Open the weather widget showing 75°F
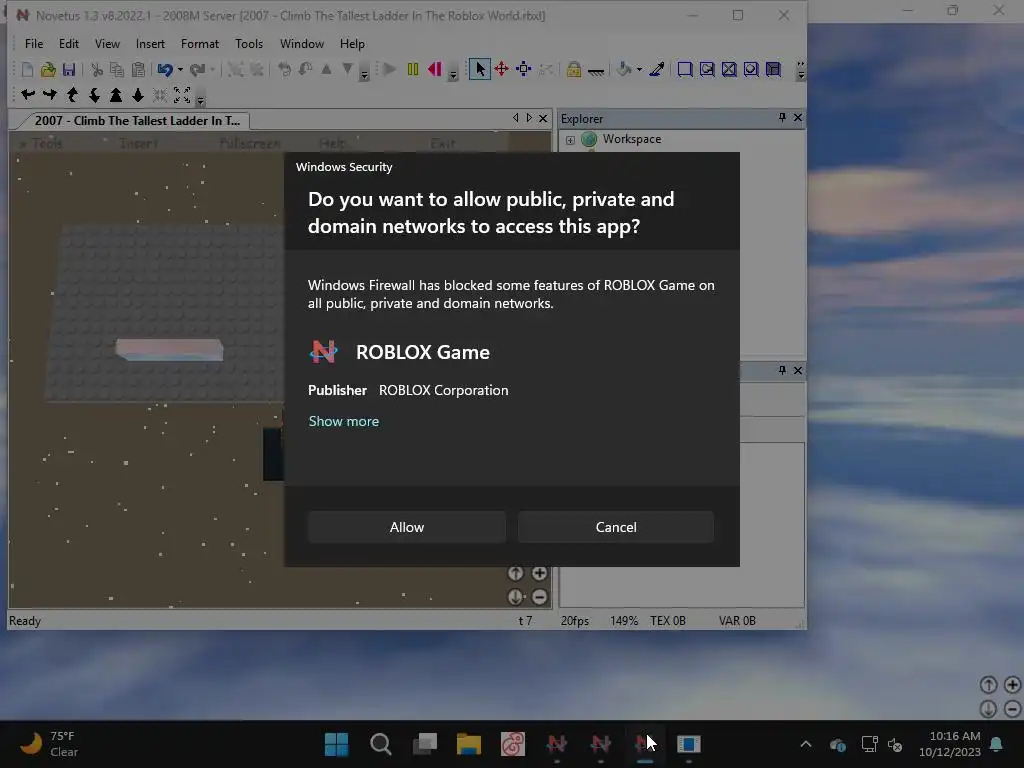1024x768 pixels. click(49, 744)
